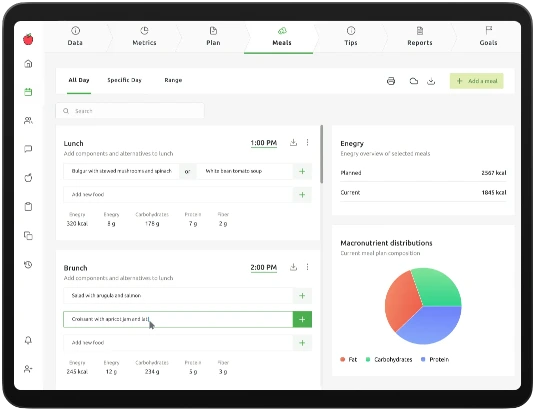Click the Planned 2567 kcal value

(494, 173)
